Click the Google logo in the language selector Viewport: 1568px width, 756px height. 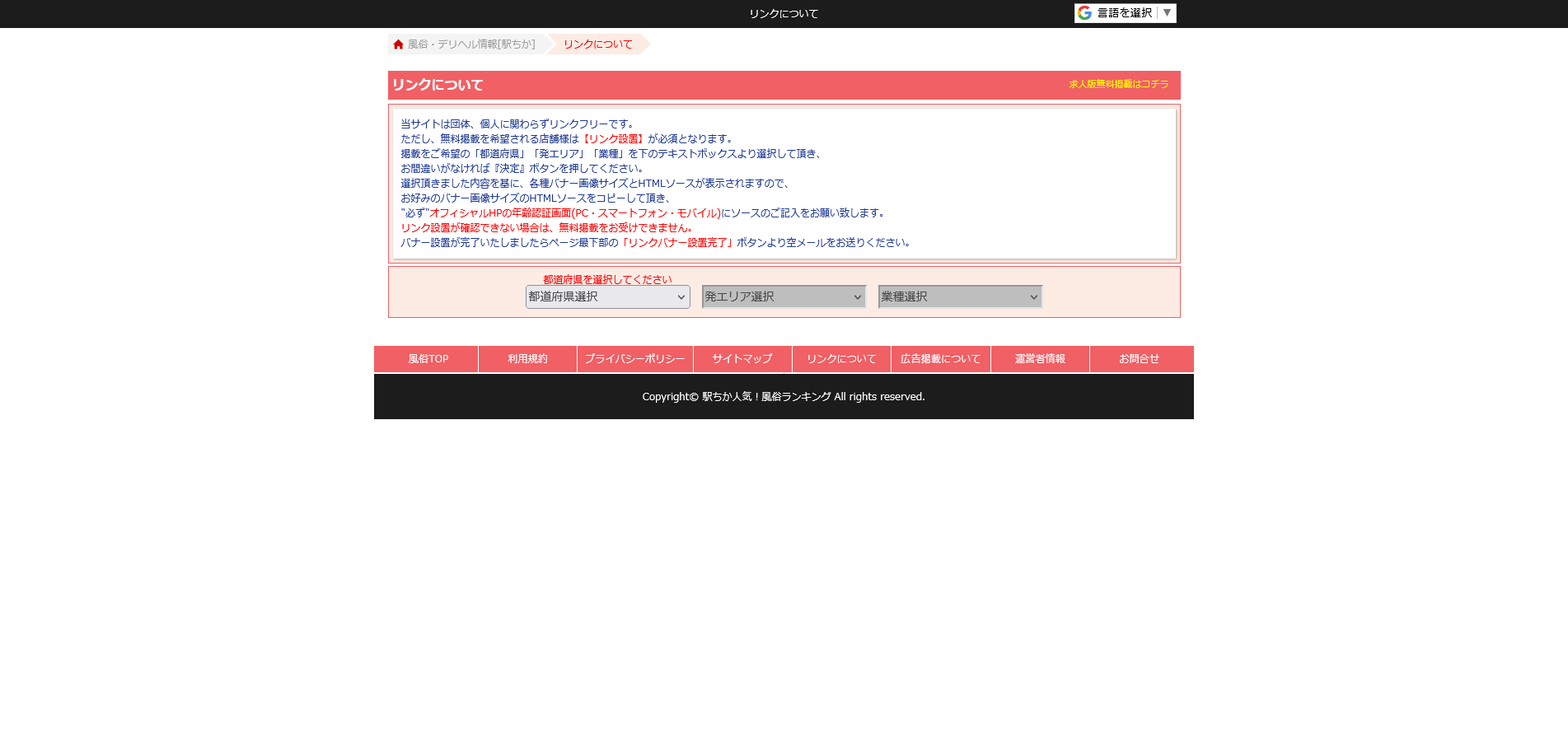[1084, 13]
